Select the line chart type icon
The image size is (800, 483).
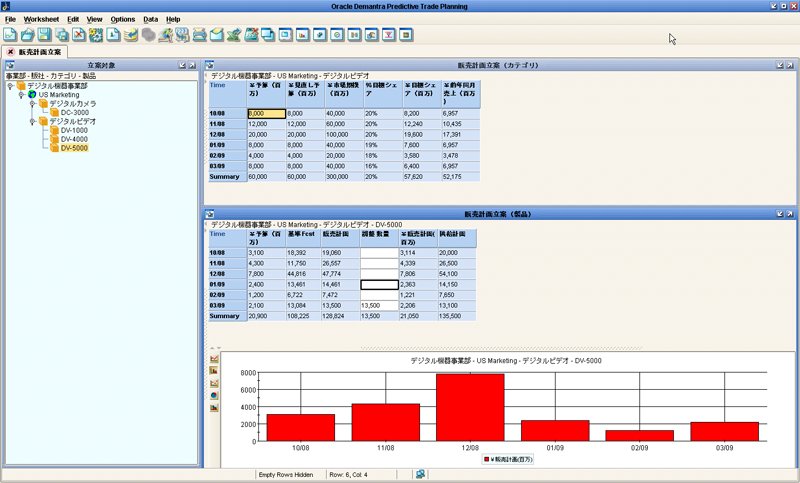tap(214, 359)
